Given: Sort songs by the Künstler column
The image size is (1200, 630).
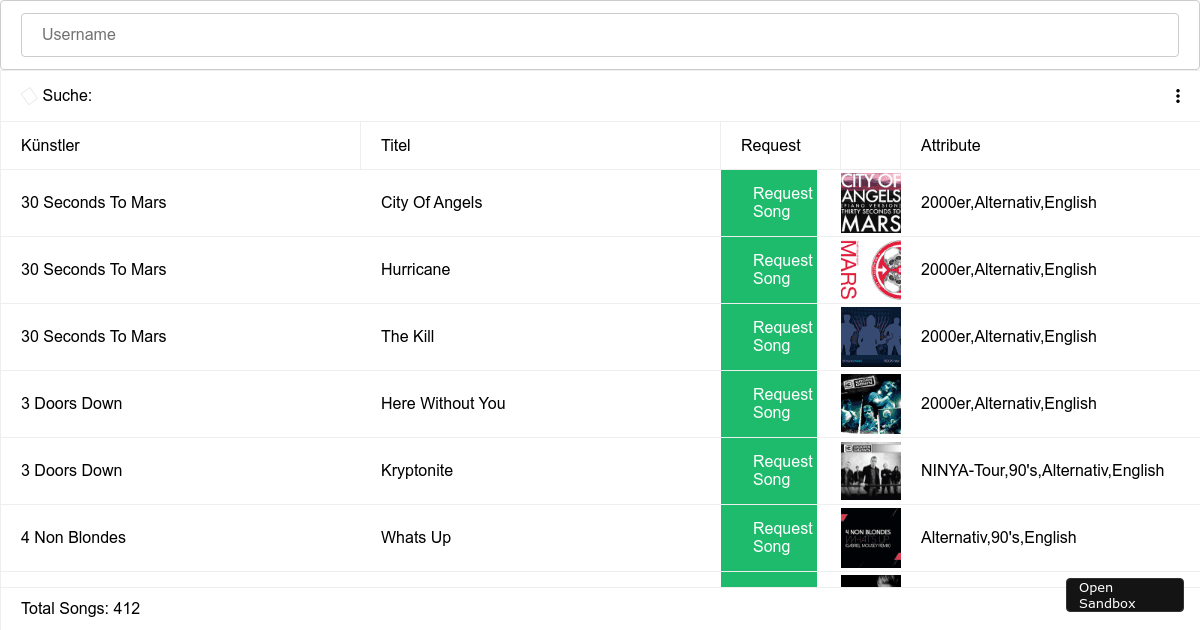Looking at the screenshot, I should [x=50, y=145].
